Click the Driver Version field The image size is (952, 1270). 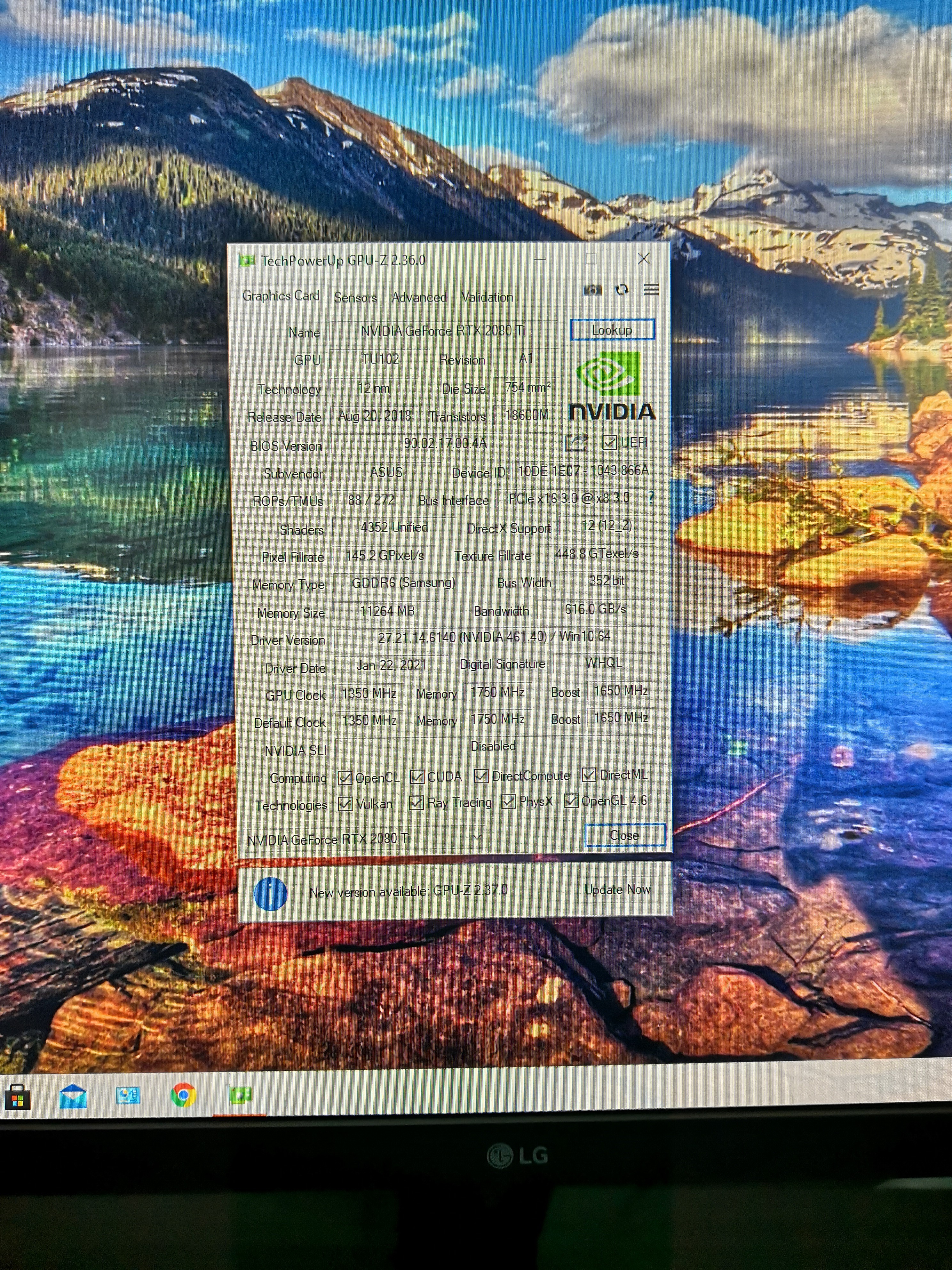(x=494, y=637)
